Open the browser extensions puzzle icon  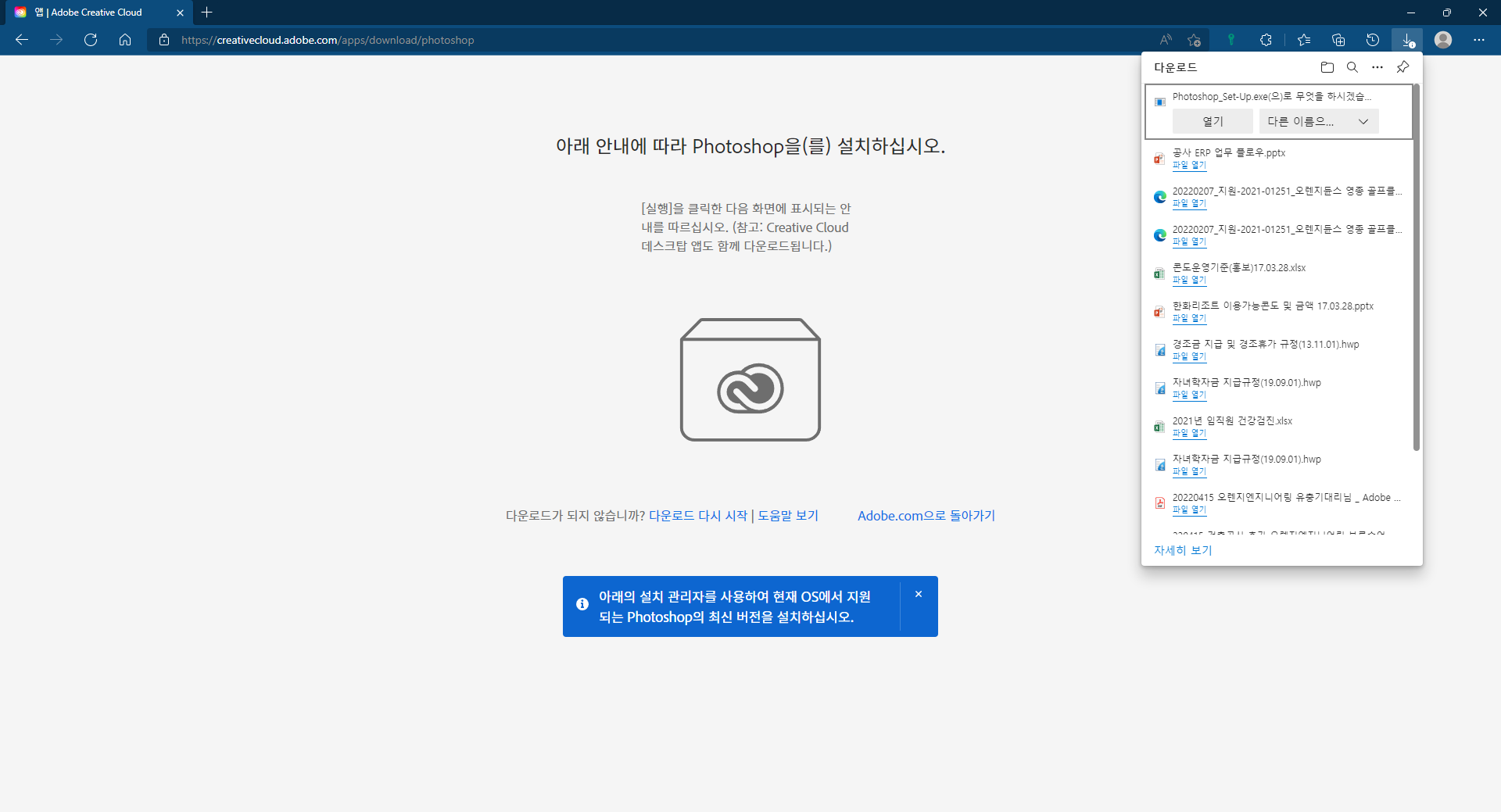[x=1266, y=40]
